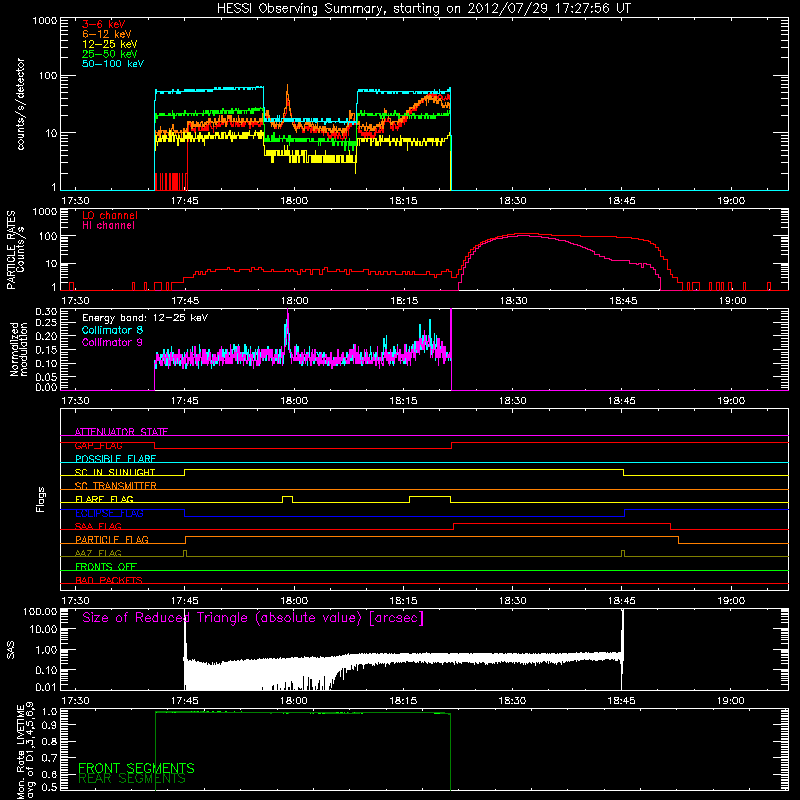Click the SAA FLAG label
Image resolution: width=800 pixels, height=800 pixels.
(98, 526)
